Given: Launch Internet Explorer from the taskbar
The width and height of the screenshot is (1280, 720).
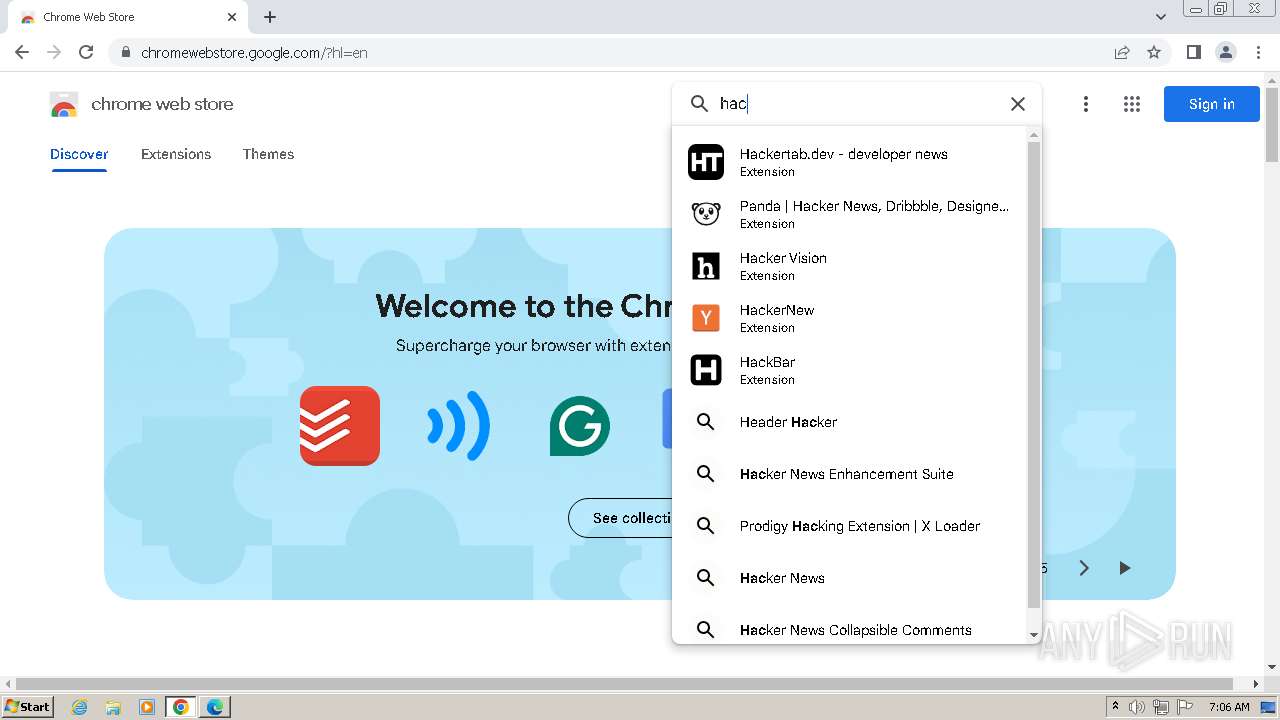Looking at the screenshot, I should click(80, 707).
